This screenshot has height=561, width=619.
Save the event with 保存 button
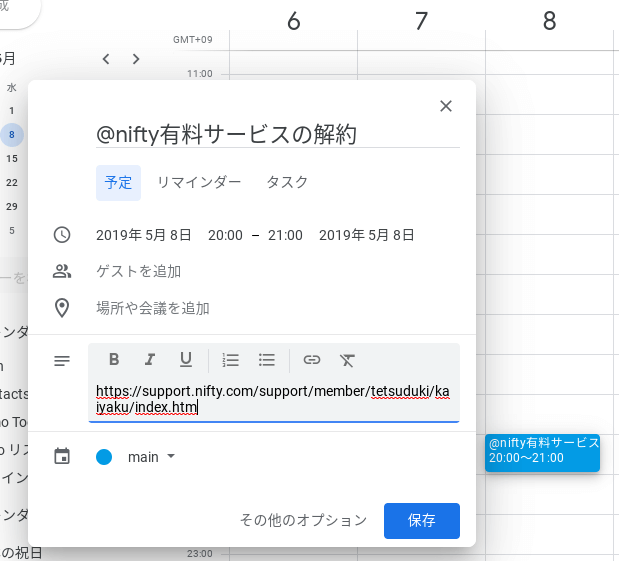422,521
